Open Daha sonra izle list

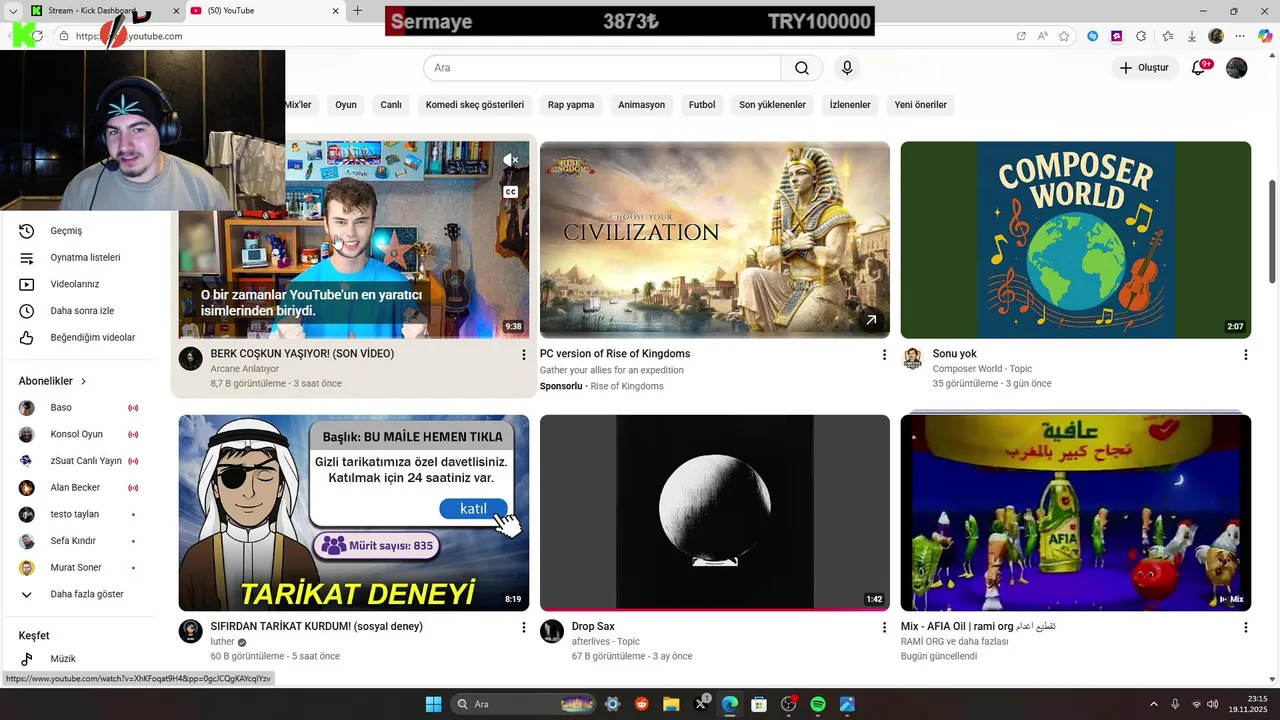pyautogui.click(x=80, y=311)
